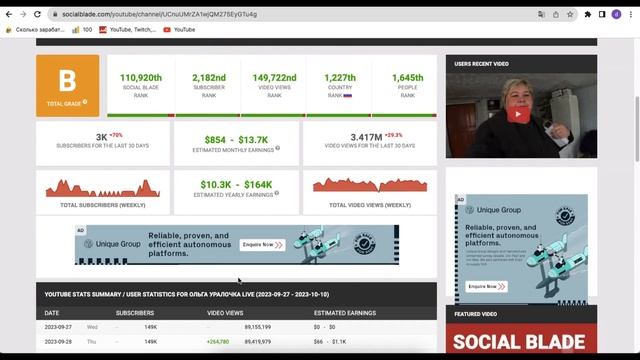
Task: Click the browser forward arrow
Action: click(x=23, y=14)
